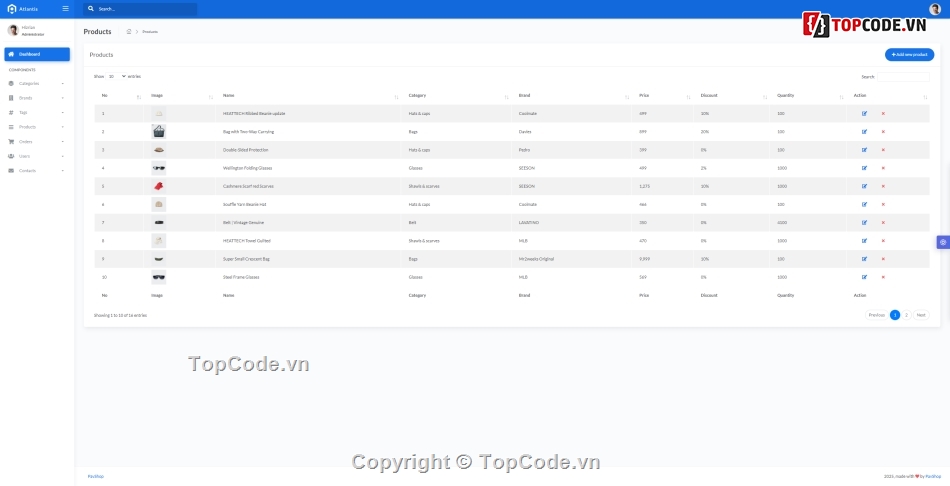Expand the Orders sidebar menu
Screen dimensions: 950x486
[x=37, y=142]
